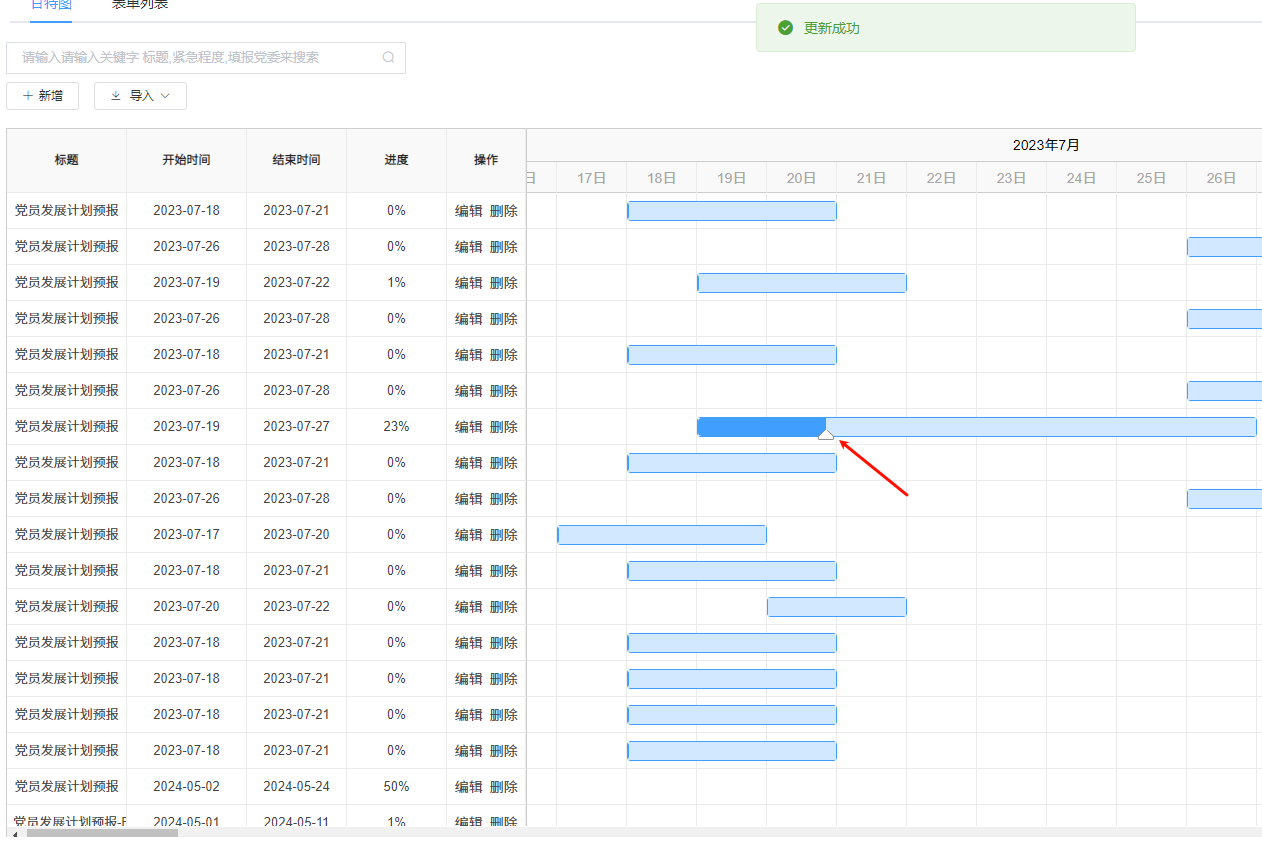Click the horizontal scrollbar thumb under the table
This screenshot has width=1262, height=852.
102,832
